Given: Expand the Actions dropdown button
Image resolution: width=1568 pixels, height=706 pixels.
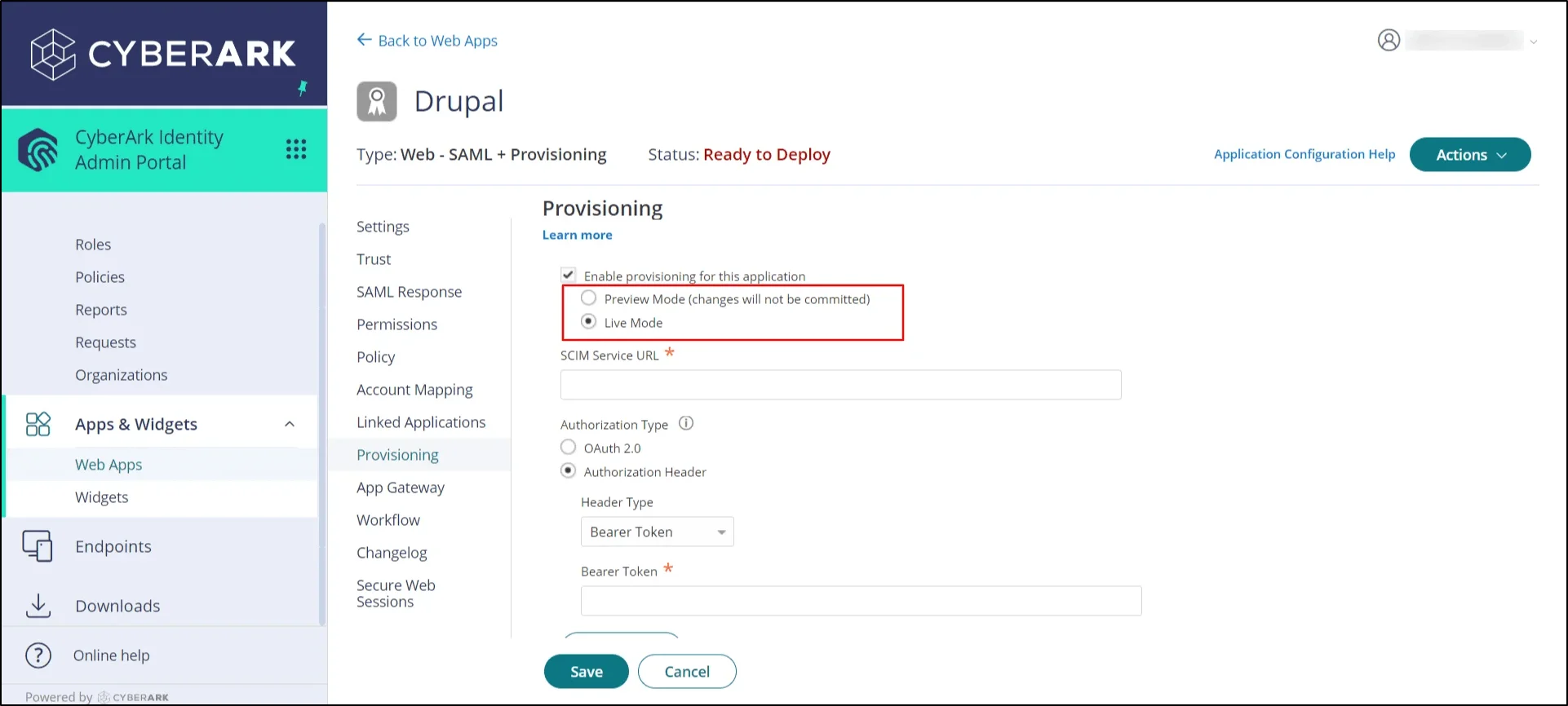Looking at the screenshot, I should pos(1470,155).
